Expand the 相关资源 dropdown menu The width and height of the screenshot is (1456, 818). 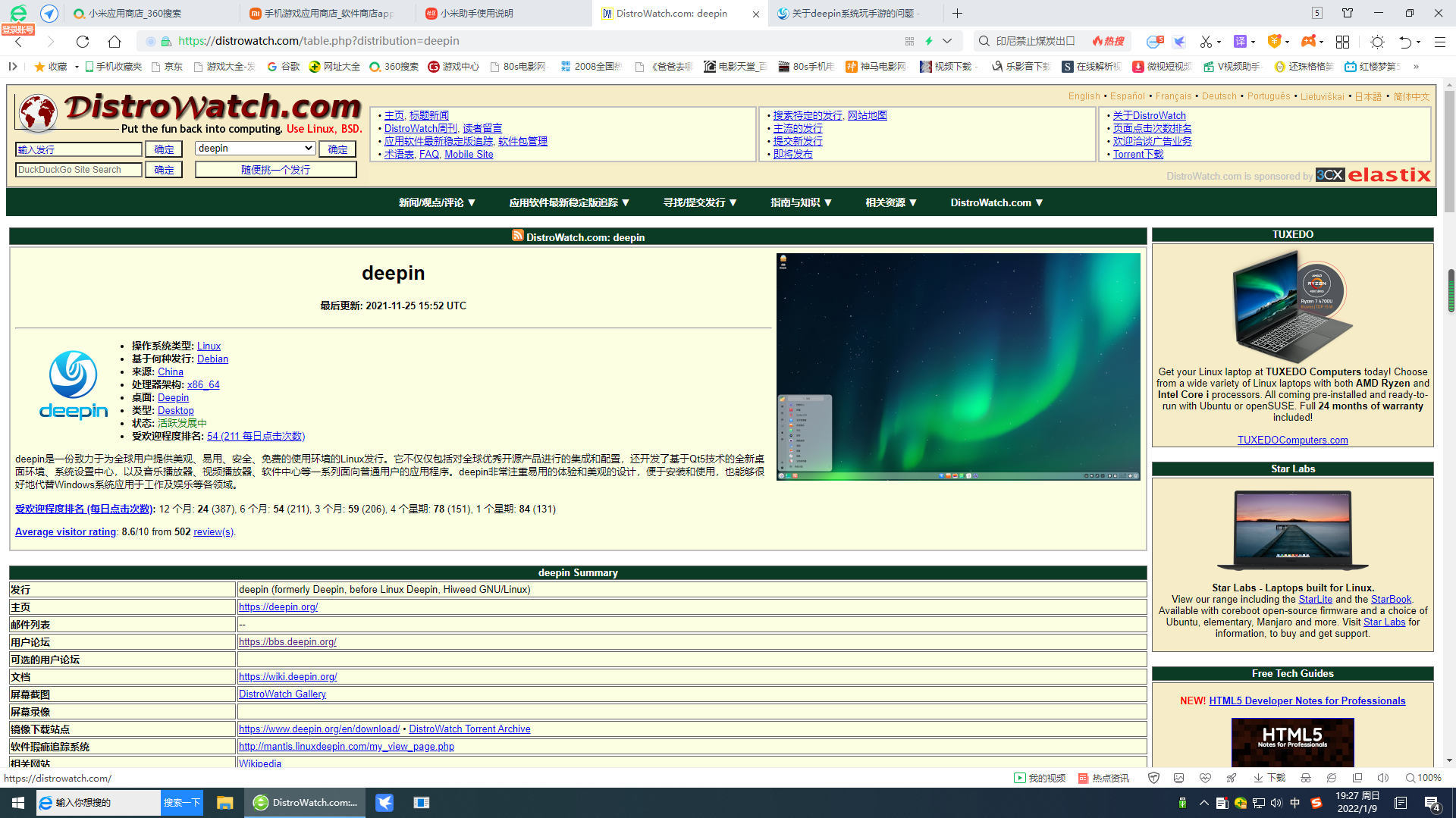892,202
